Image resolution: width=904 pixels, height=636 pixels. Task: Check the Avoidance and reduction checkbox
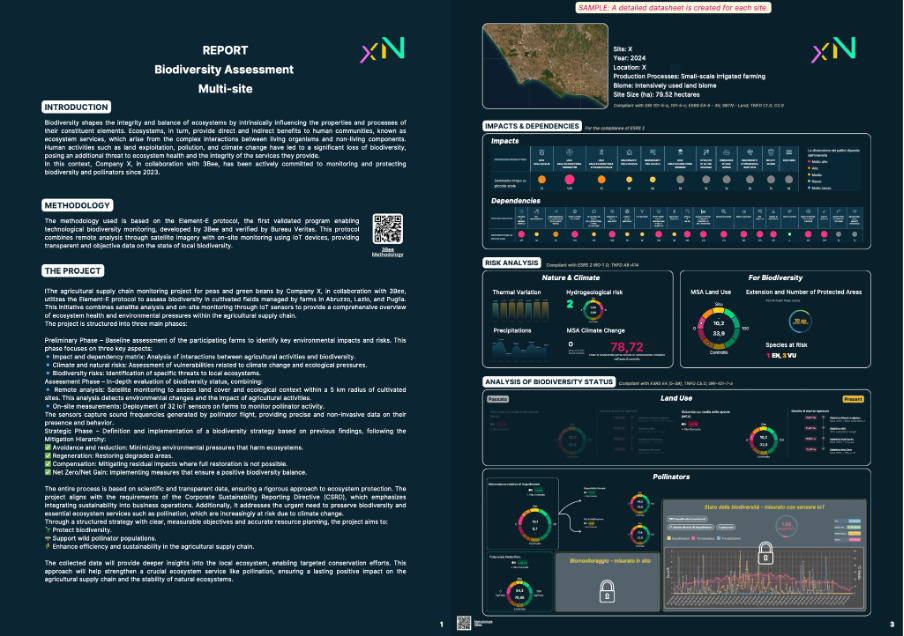point(47,446)
